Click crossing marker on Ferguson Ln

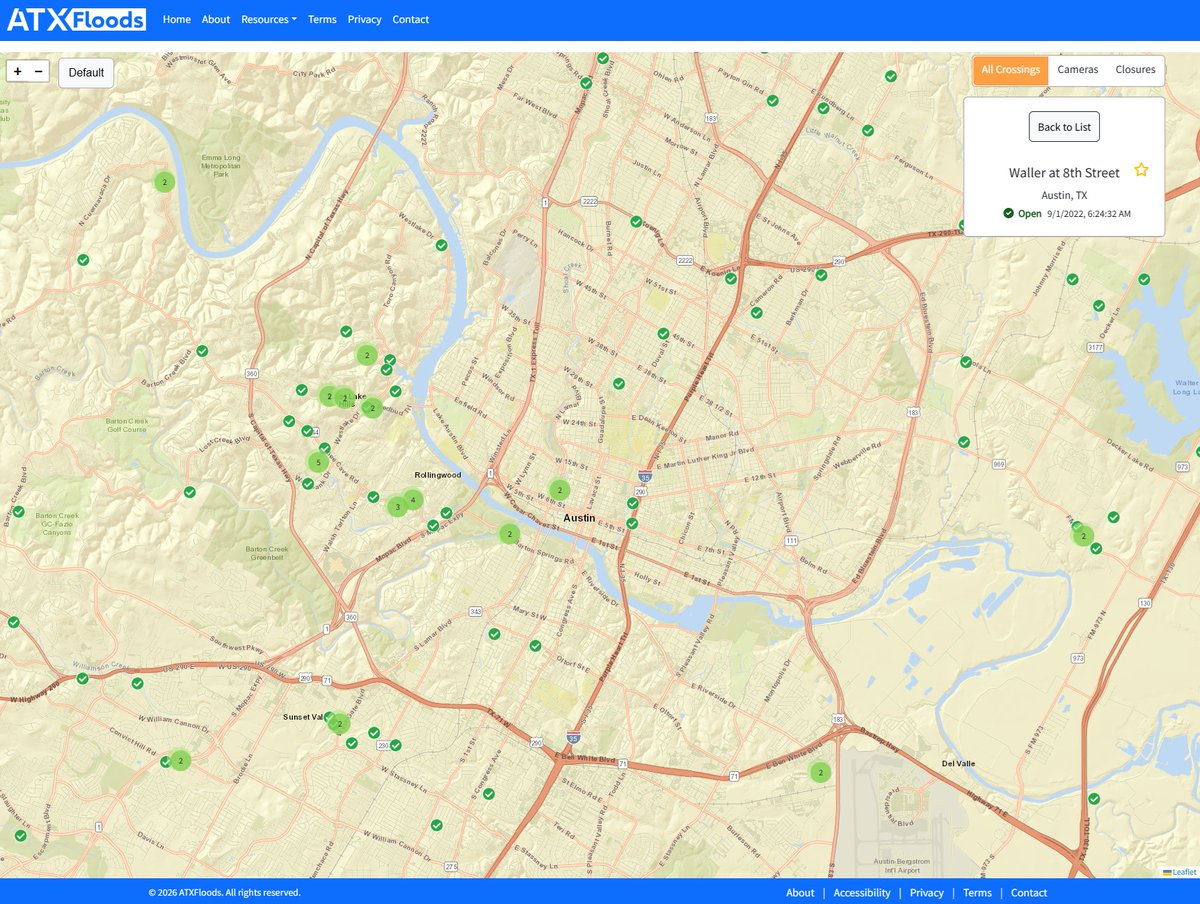[868, 131]
